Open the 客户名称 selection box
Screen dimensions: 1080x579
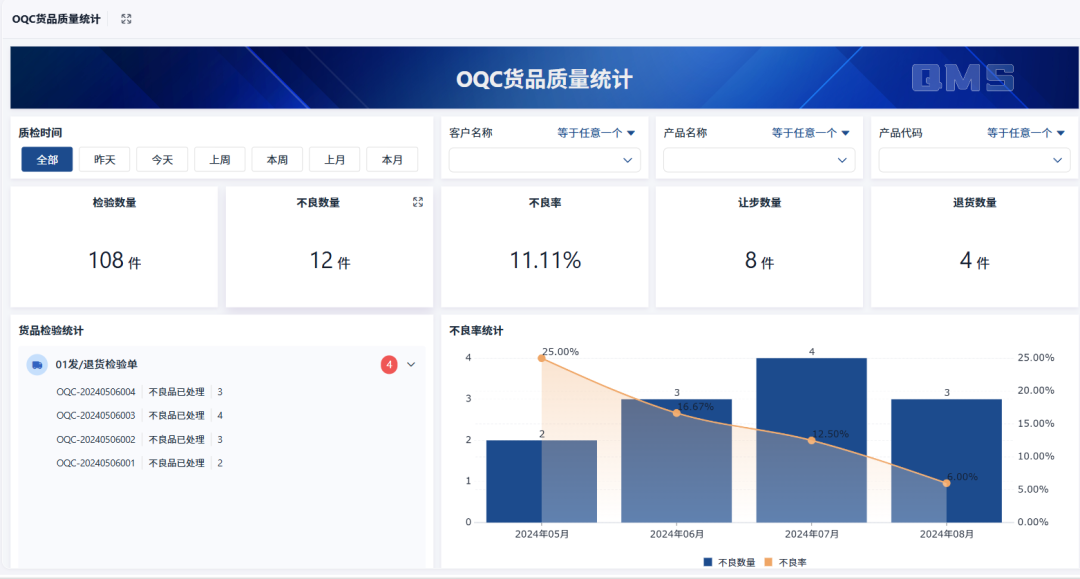point(545,160)
